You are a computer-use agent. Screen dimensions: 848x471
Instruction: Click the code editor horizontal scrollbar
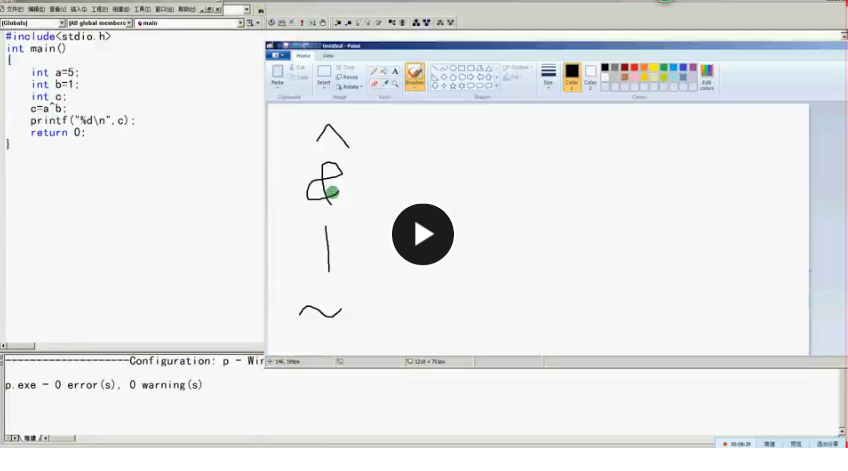click(132, 346)
